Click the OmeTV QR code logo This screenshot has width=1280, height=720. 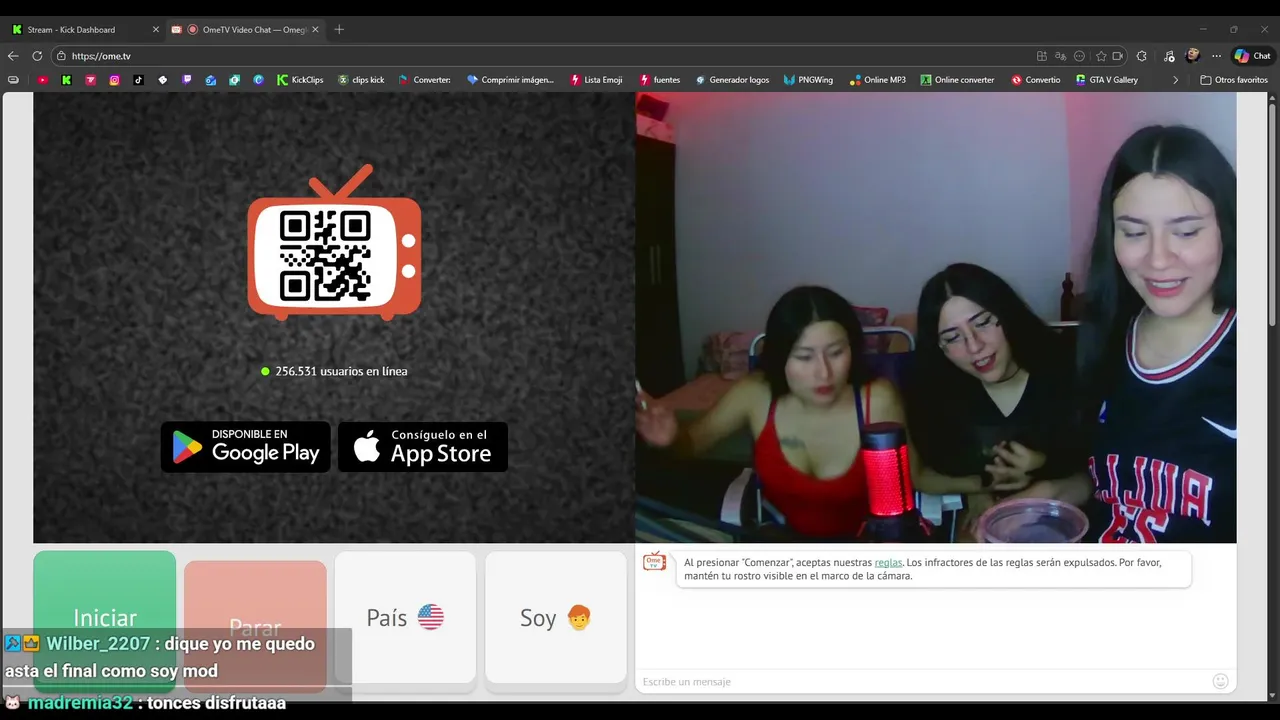coord(334,242)
